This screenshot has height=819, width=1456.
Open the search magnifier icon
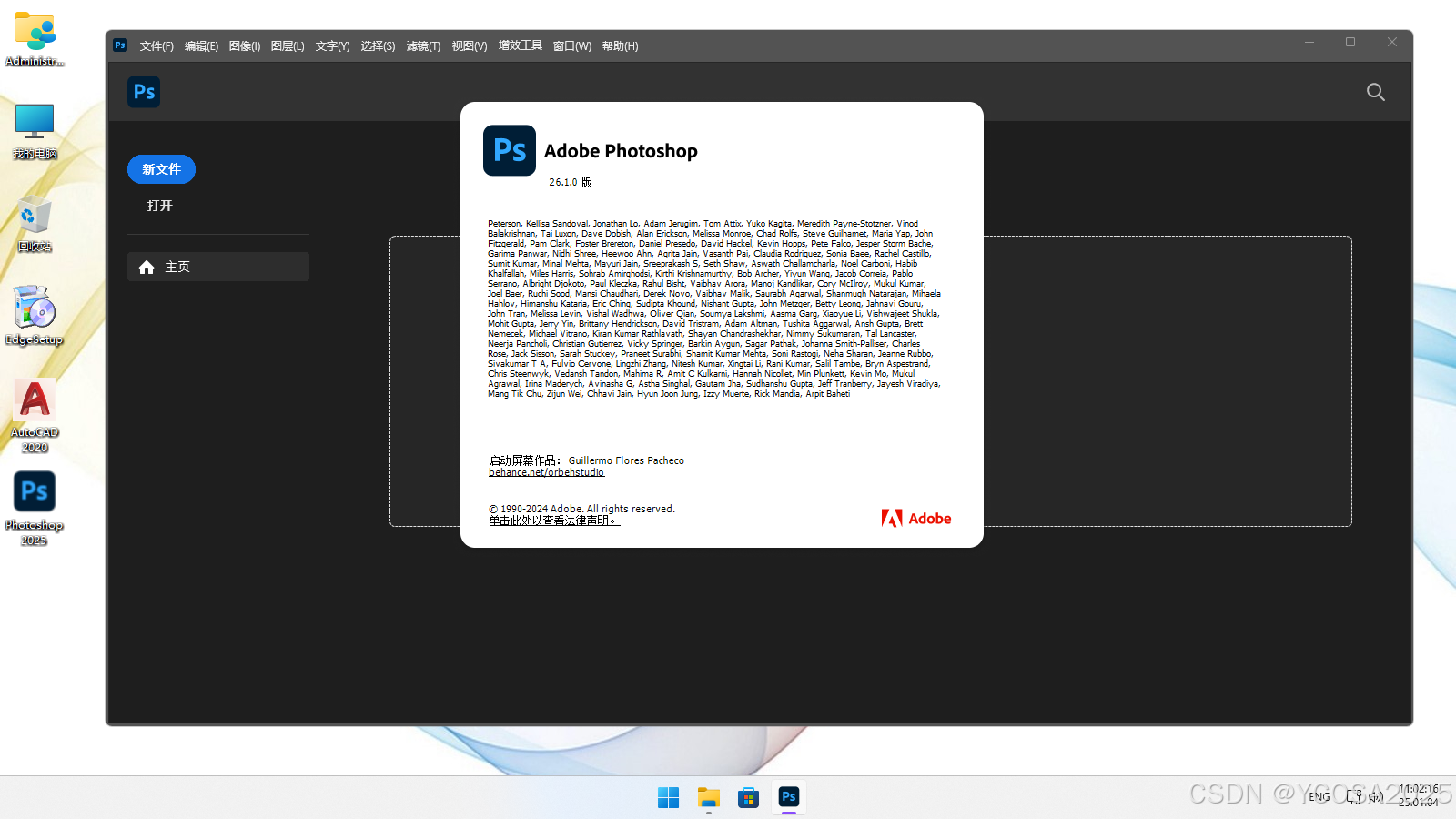coord(1375,92)
